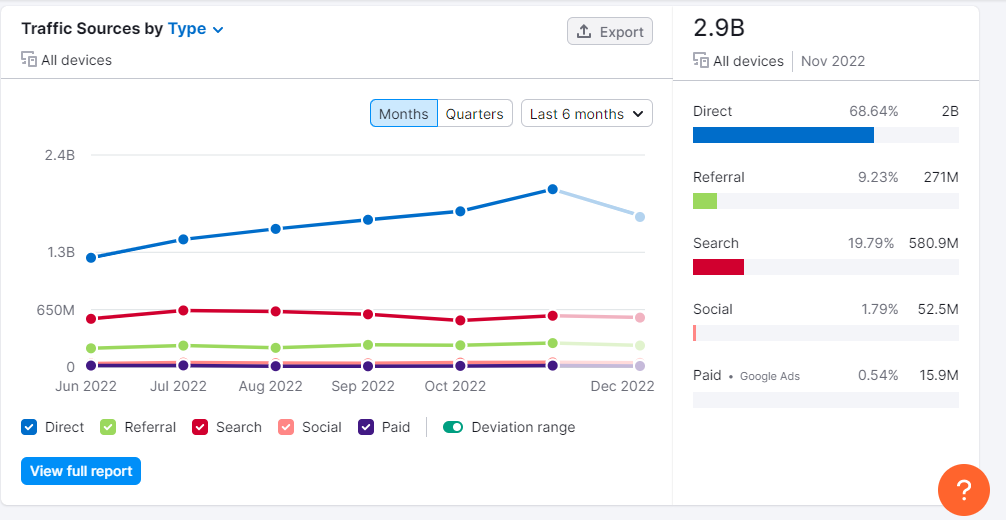Viewport: 1006px width, 520px height.
Task: Click the faded Direct point for Dec 2022
Action: [x=640, y=217]
